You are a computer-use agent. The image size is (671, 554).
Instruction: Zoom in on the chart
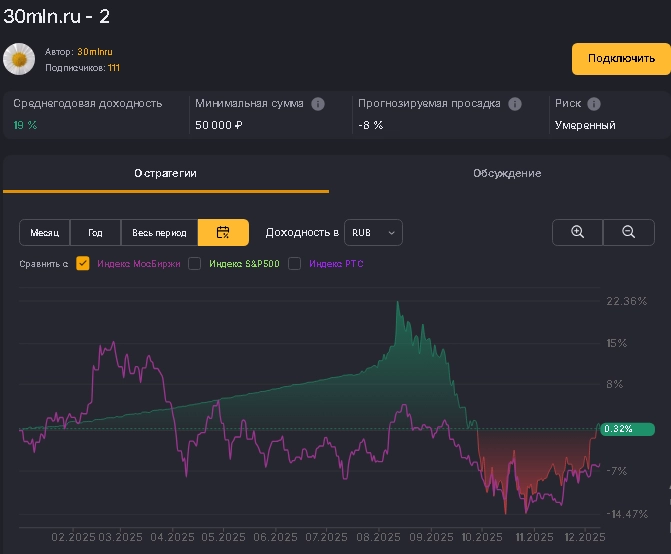click(x=577, y=232)
